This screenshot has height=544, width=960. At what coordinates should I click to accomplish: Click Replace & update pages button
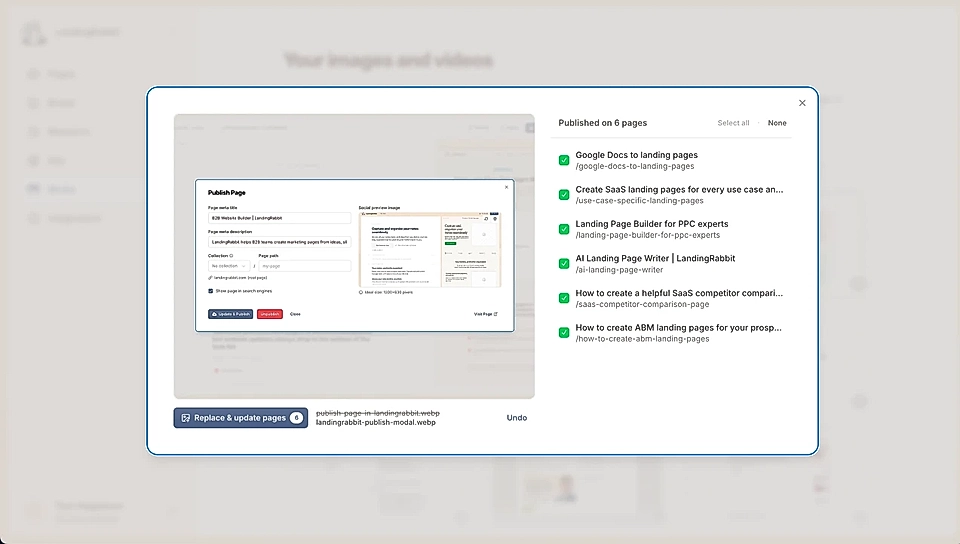241,418
